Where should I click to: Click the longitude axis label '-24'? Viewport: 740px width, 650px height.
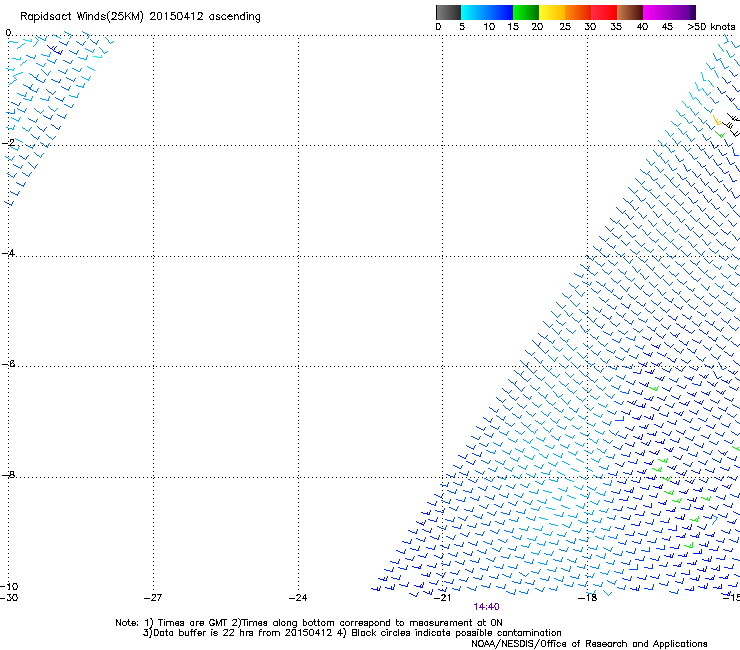pos(298,598)
